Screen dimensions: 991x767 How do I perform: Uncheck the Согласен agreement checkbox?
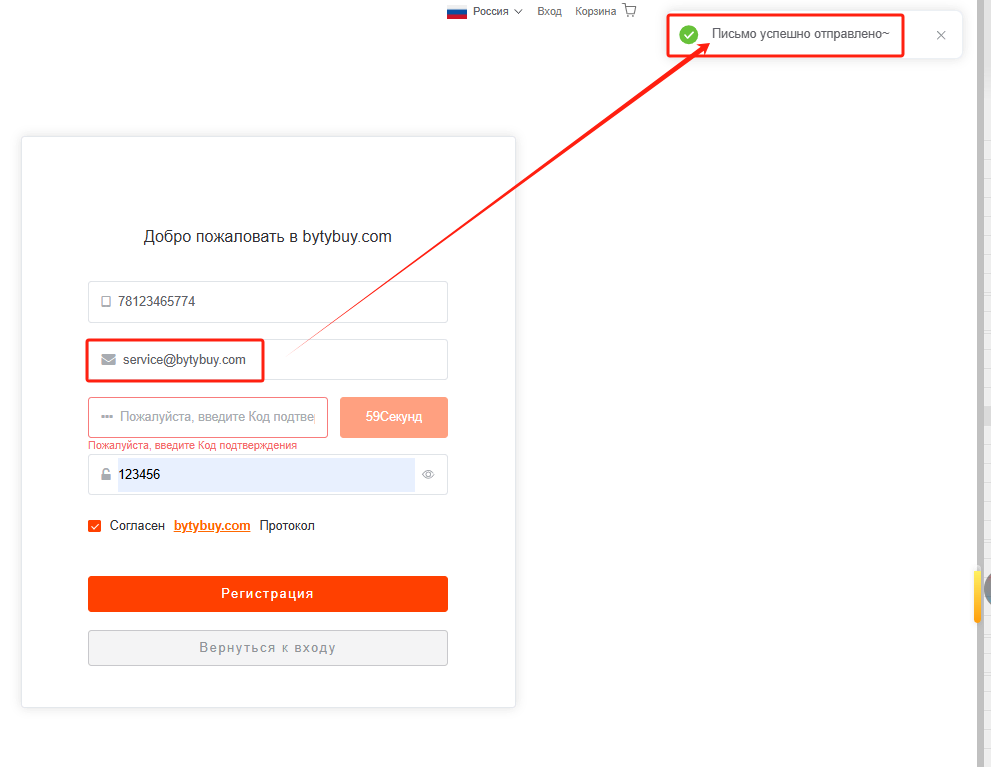point(95,526)
